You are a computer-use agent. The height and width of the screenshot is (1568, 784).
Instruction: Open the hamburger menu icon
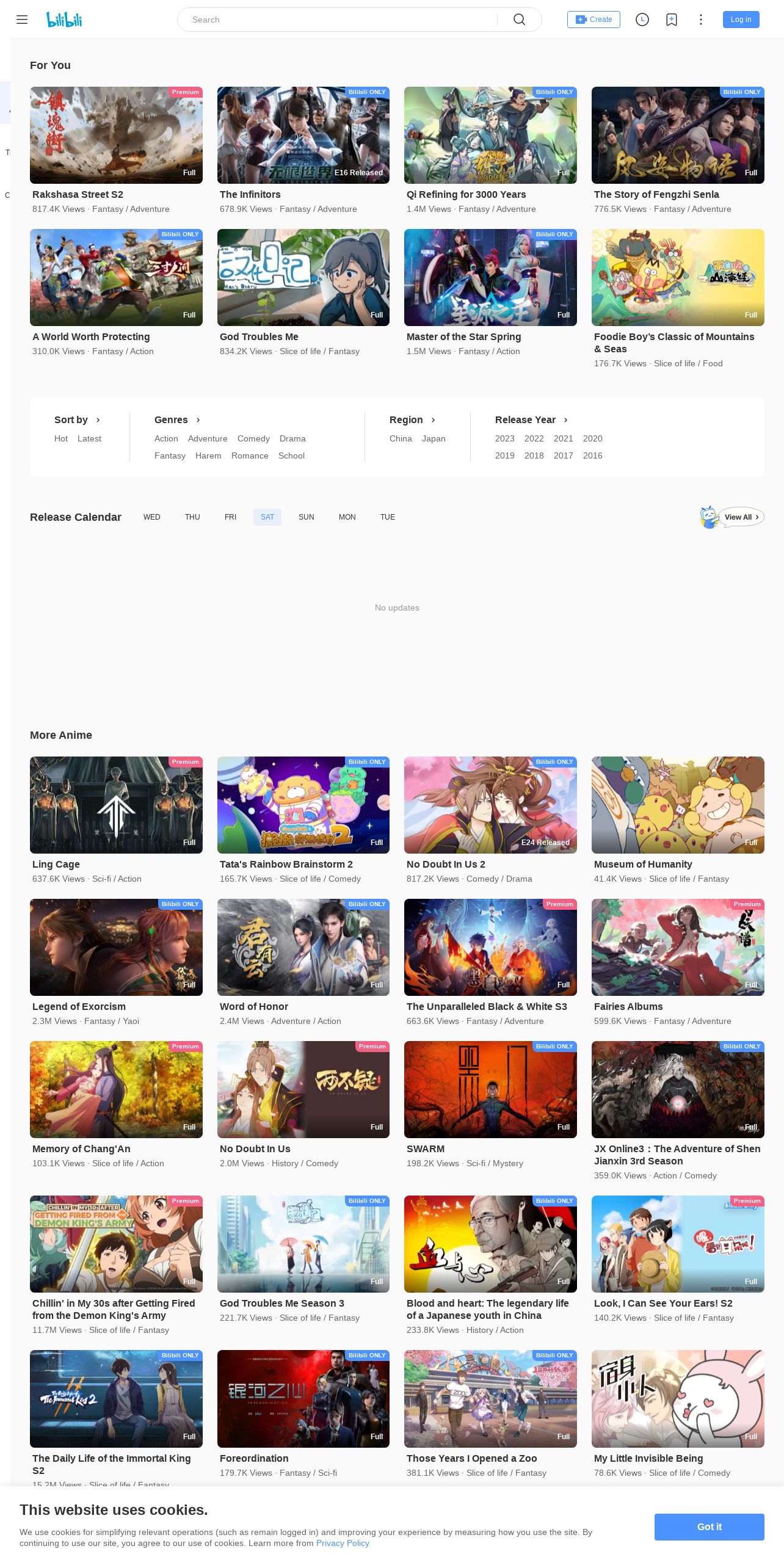coord(22,20)
